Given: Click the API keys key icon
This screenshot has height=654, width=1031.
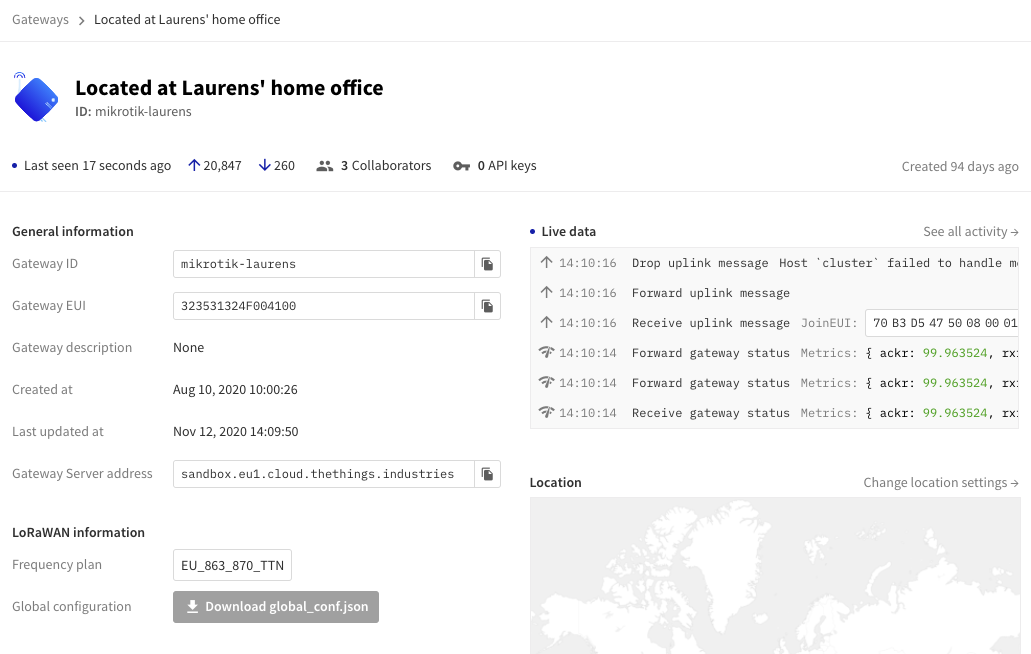Looking at the screenshot, I should [461, 166].
